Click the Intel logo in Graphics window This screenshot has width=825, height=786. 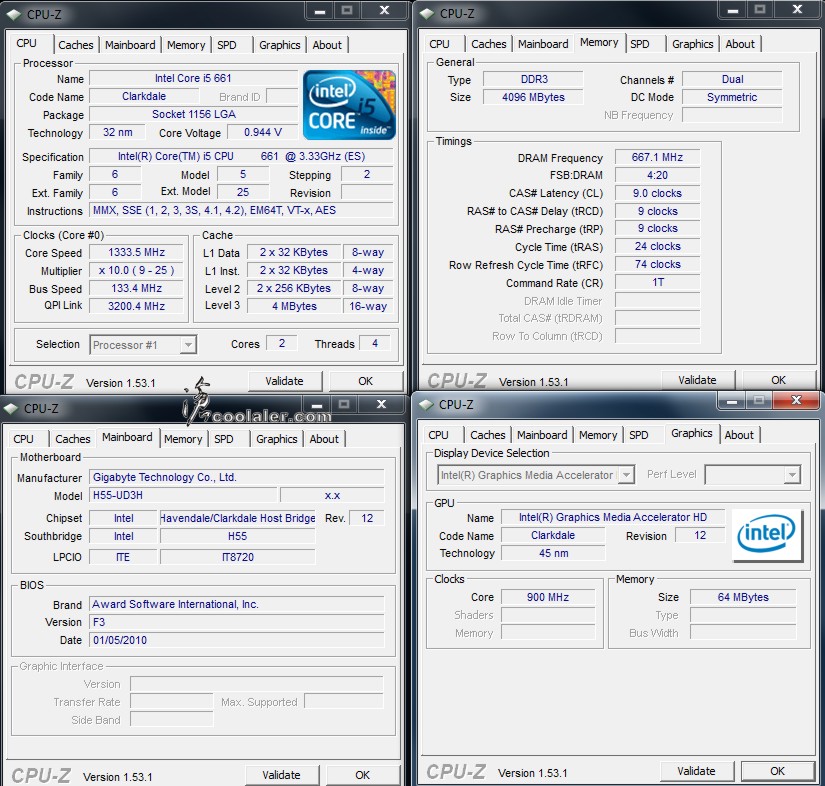coord(767,535)
